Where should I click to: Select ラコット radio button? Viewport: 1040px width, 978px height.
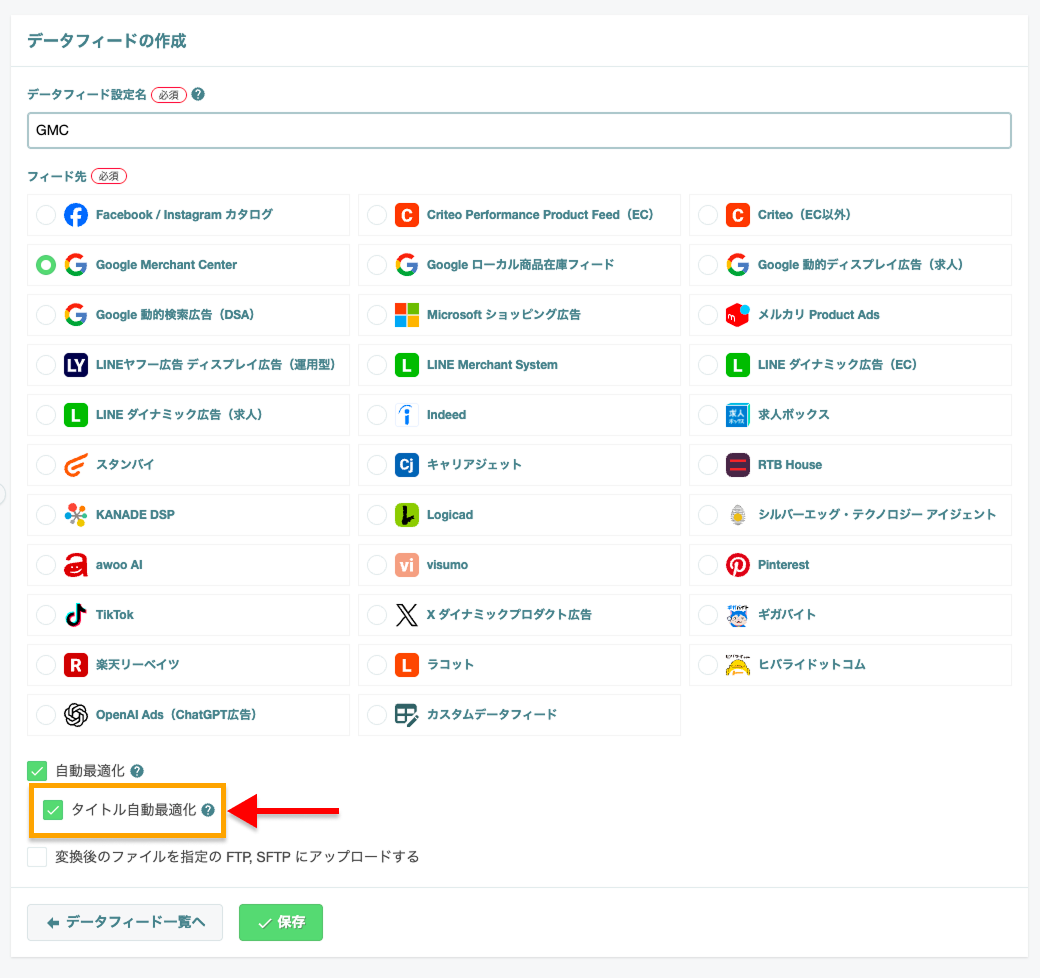point(377,664)
